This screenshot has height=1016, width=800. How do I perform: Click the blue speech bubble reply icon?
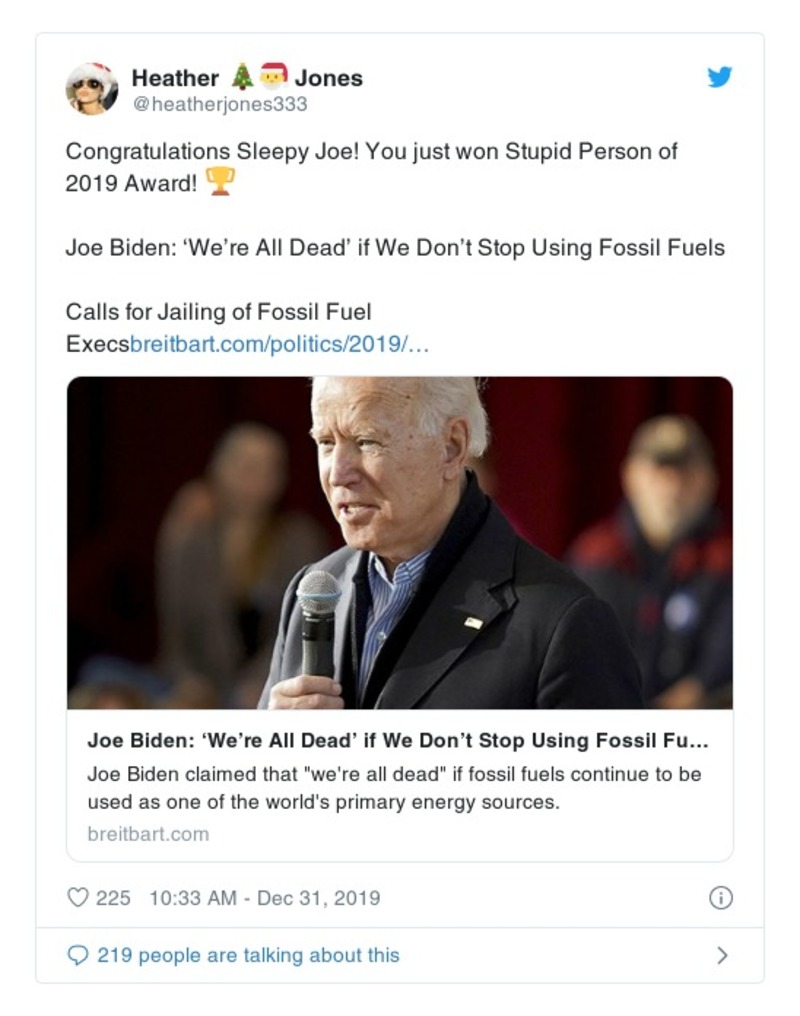[77, 955]
